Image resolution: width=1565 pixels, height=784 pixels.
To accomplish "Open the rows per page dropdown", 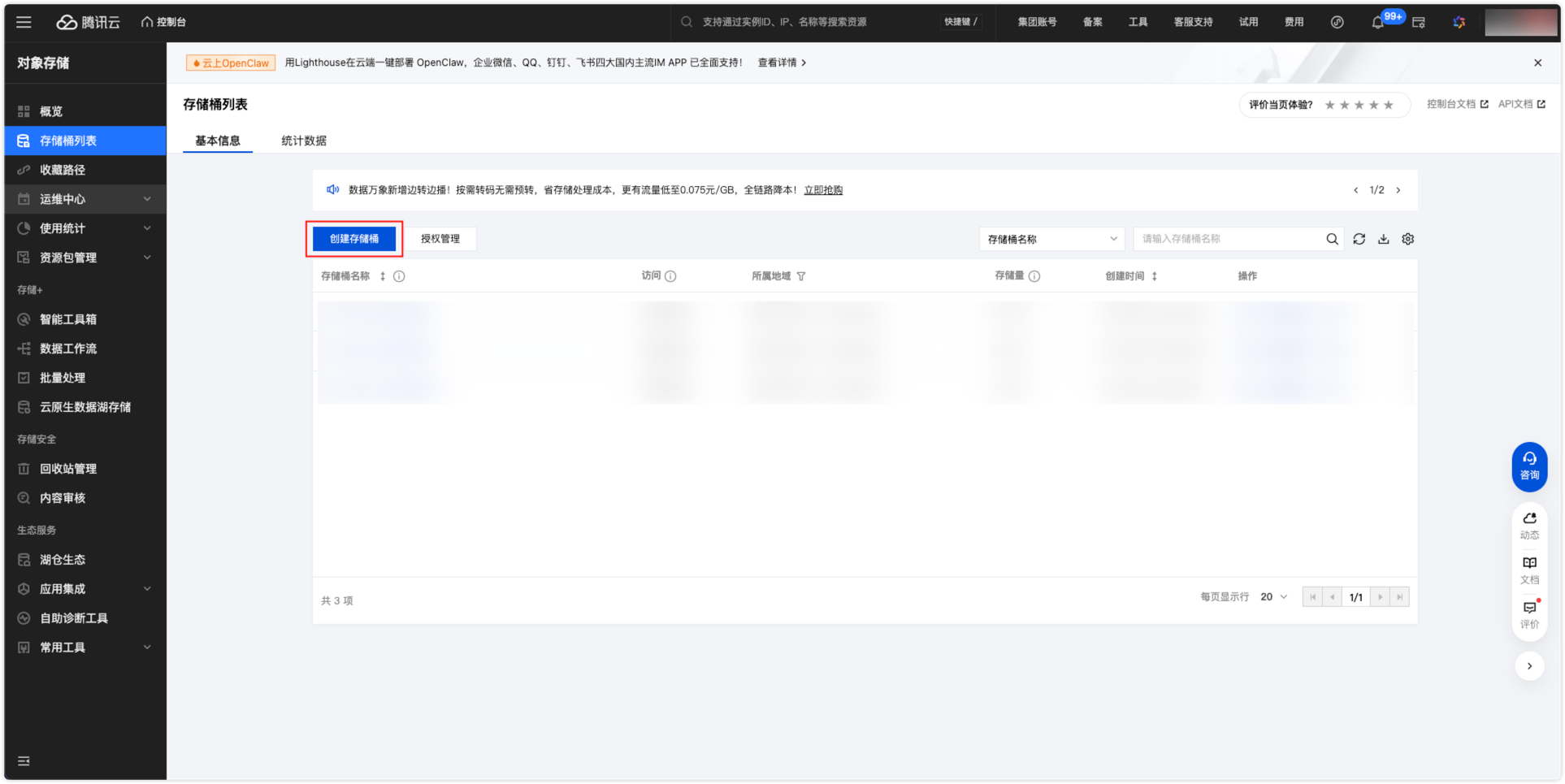I will tap(1273, 597).
